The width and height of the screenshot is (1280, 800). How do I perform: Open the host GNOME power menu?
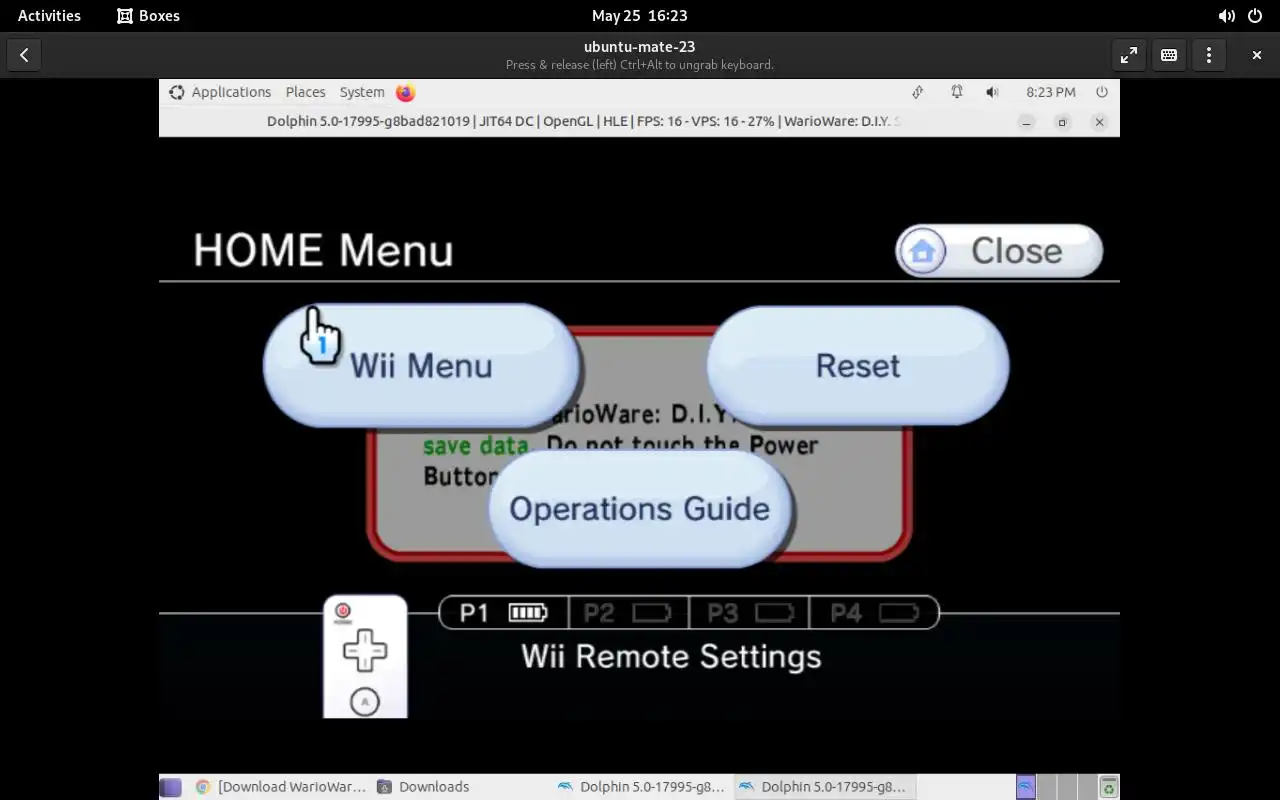click(1257, 16)
